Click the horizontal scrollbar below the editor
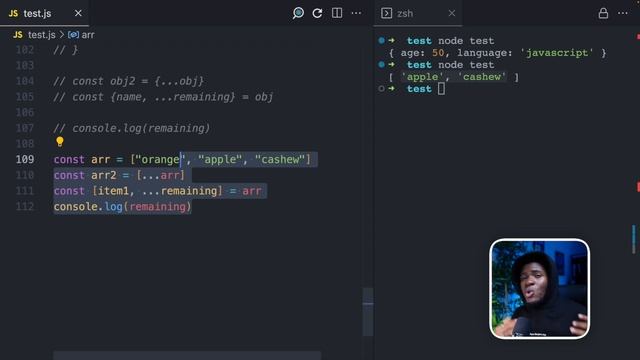 tap(187, 355)
